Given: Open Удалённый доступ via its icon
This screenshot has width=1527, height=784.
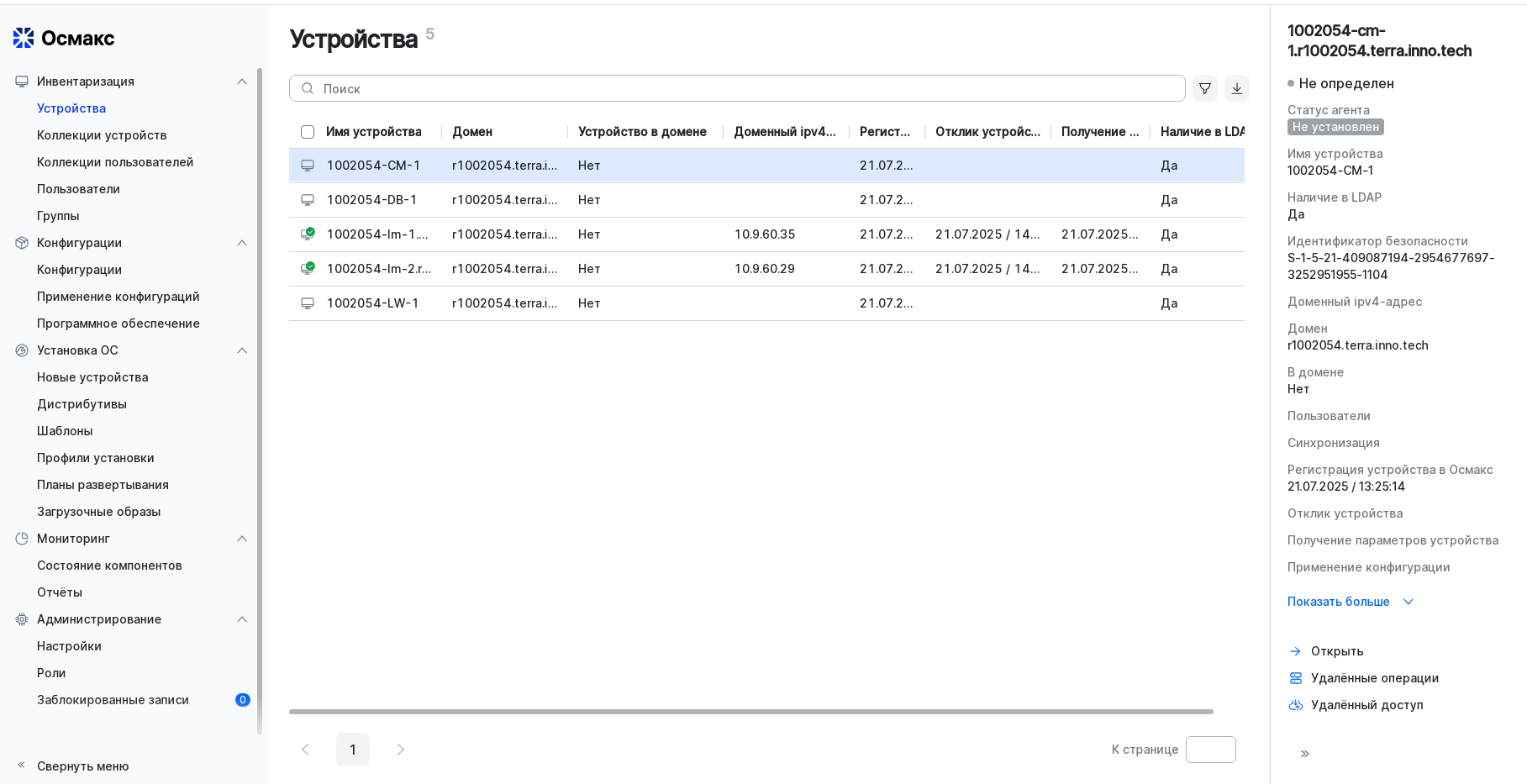Looking at the screenshot, I should point(1295,705).
